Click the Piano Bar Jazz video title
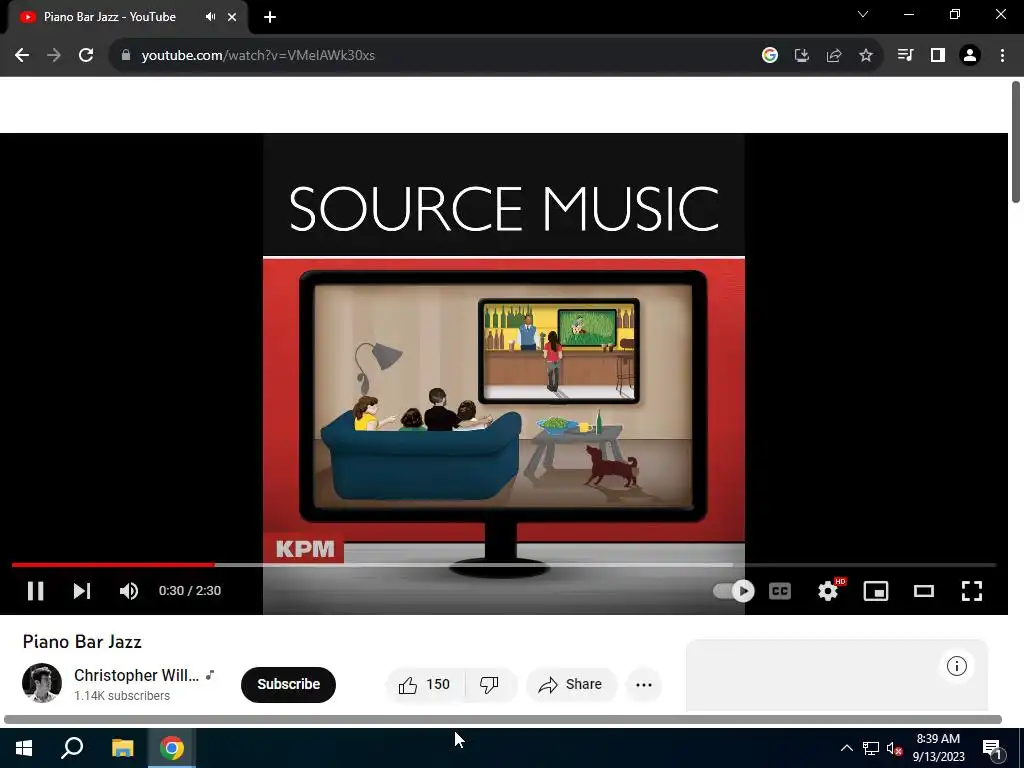The width and height of the screenshot is (1024, 768). tap(82, 642)
